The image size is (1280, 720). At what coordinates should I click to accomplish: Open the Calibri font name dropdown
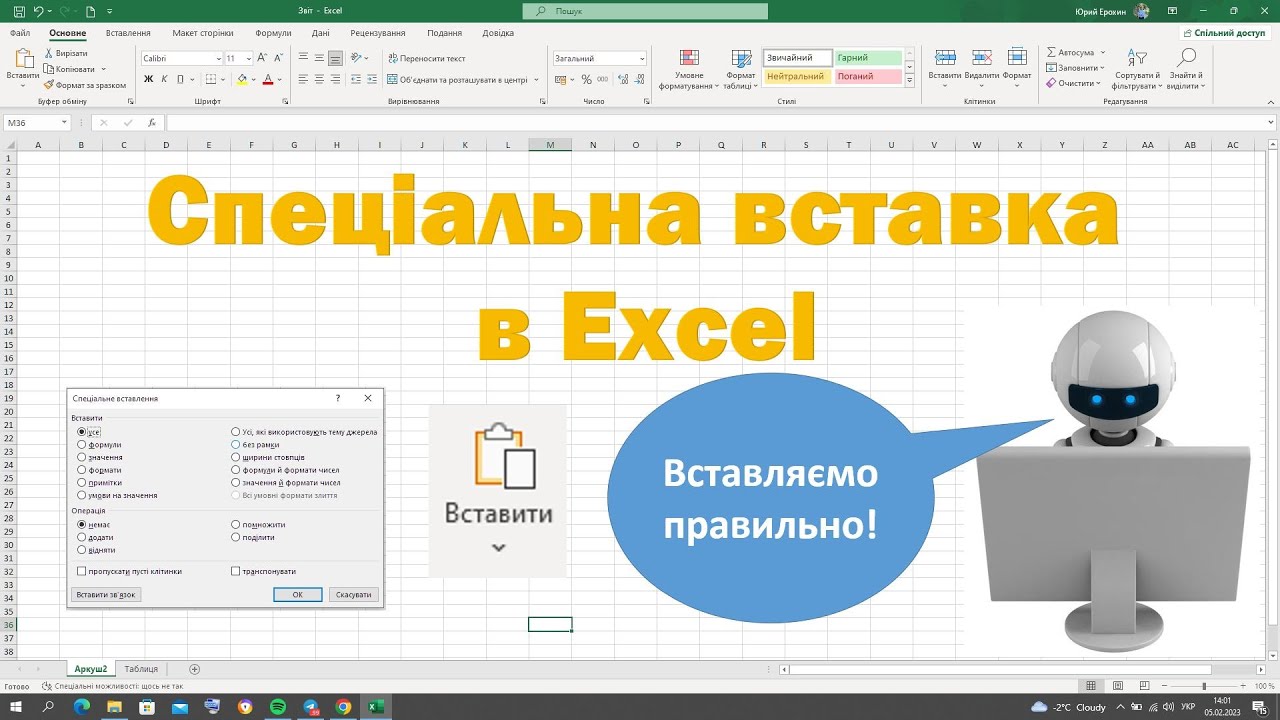click(218, 59)
